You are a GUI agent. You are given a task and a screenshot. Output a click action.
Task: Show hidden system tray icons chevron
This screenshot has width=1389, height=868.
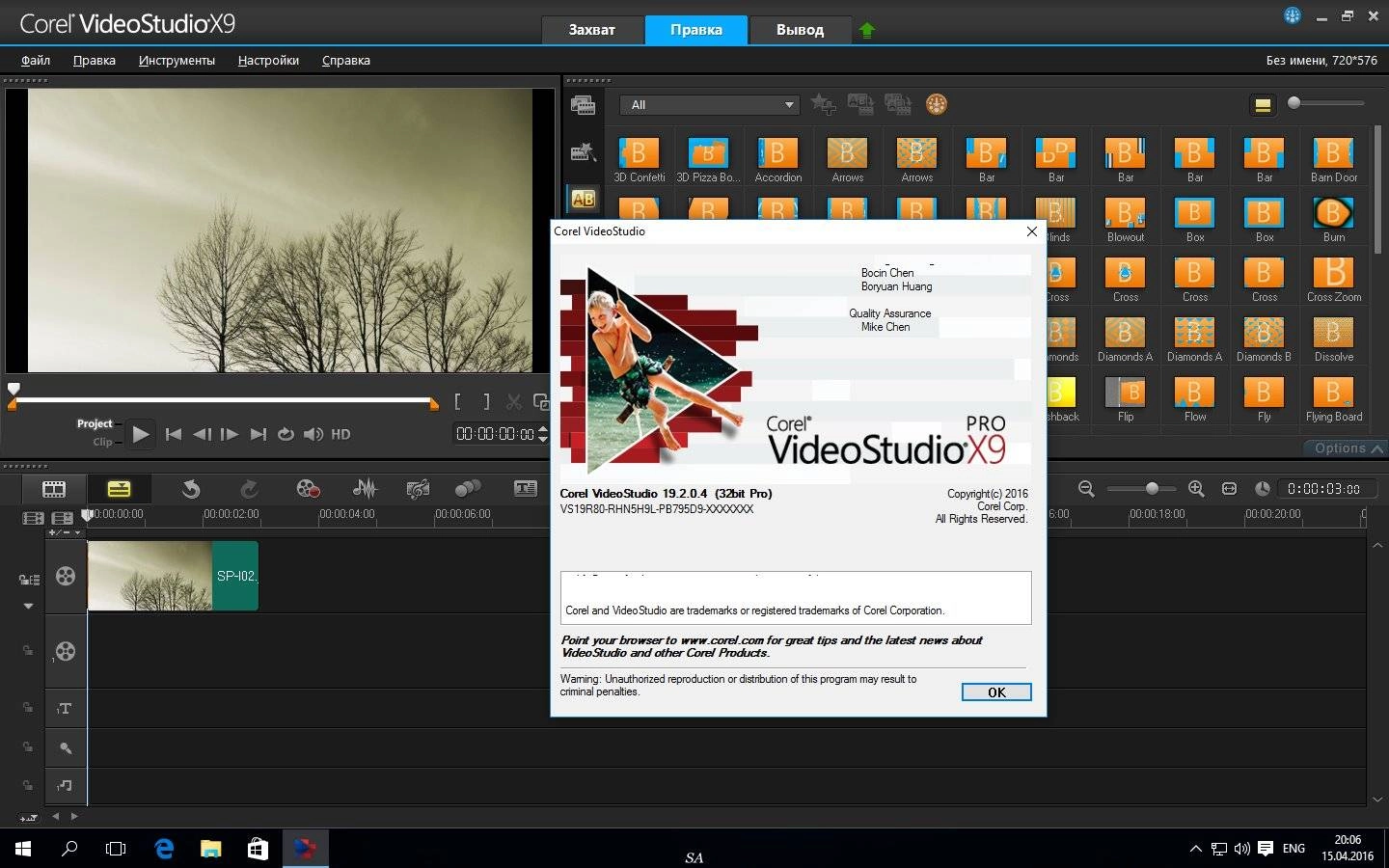[1195, 849]
